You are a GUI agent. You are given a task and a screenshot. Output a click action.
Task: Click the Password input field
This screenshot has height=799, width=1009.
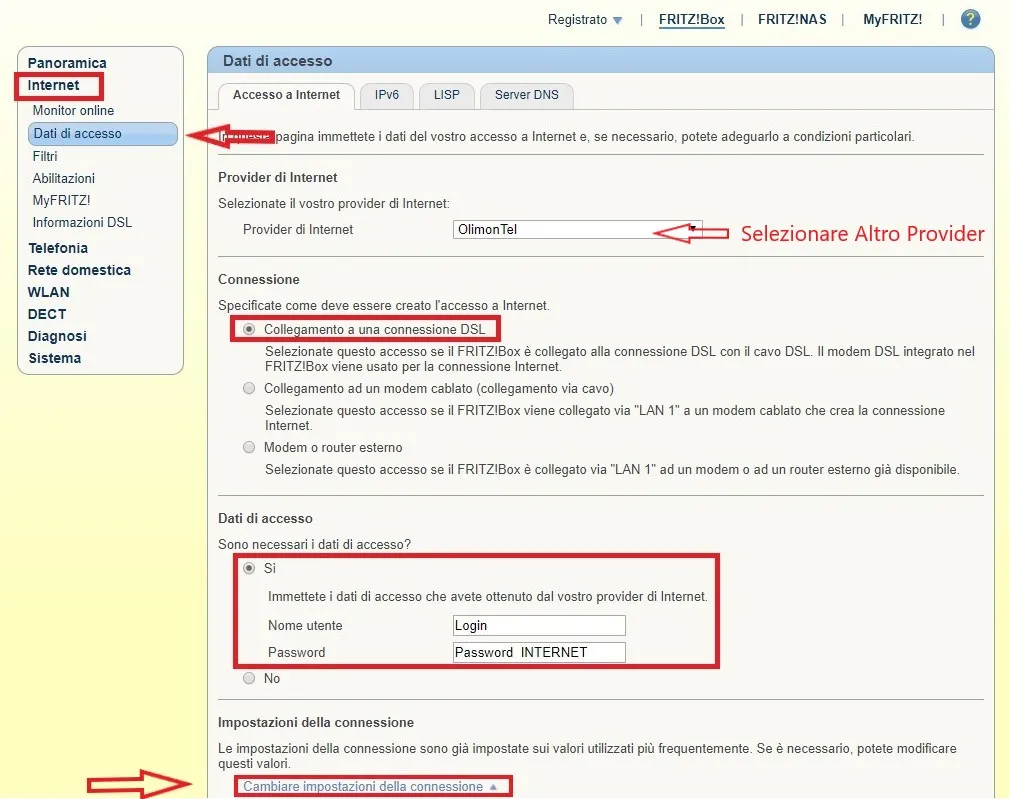click(x=539, y=652)
